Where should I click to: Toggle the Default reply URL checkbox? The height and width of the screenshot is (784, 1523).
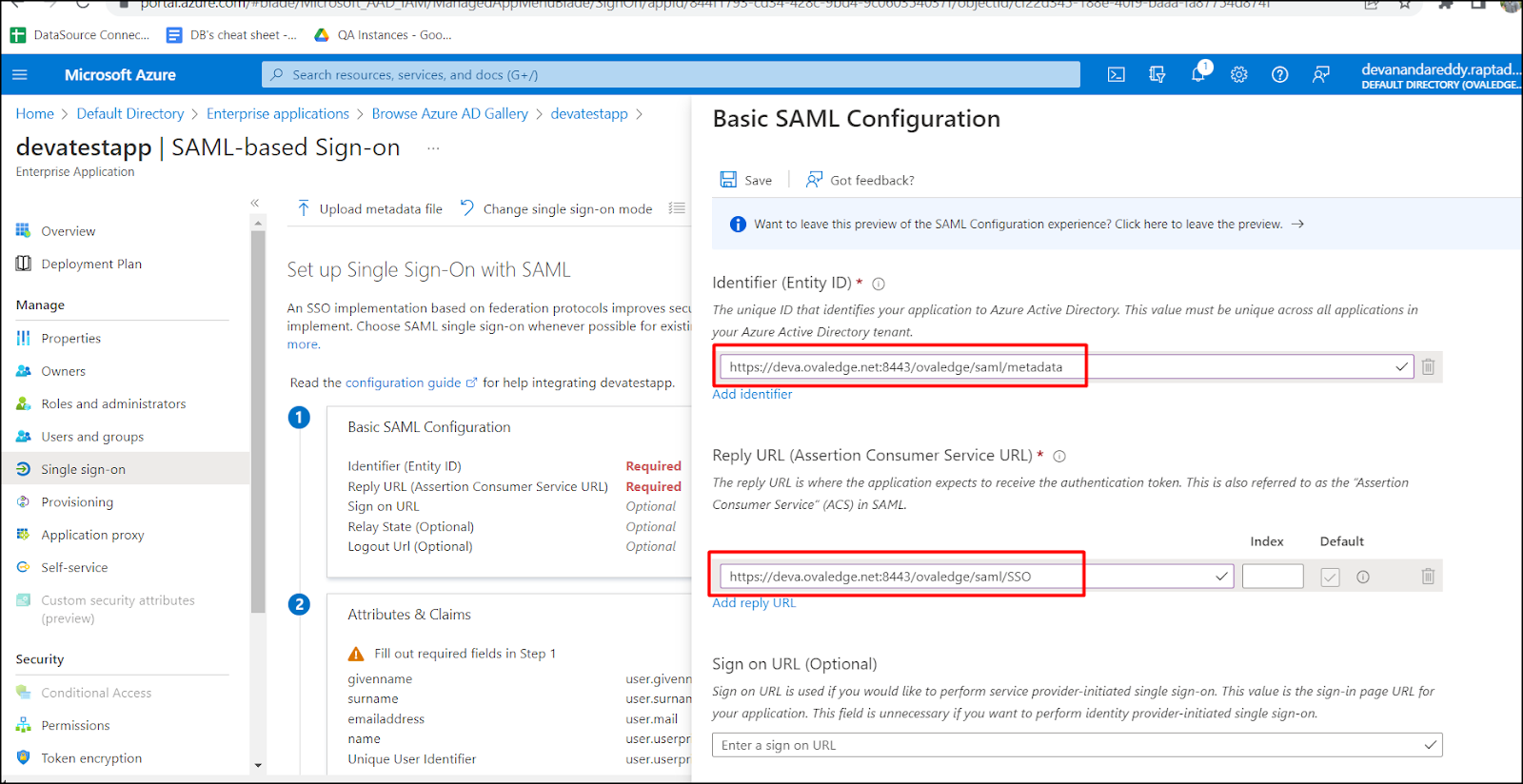coord(1331,577)
